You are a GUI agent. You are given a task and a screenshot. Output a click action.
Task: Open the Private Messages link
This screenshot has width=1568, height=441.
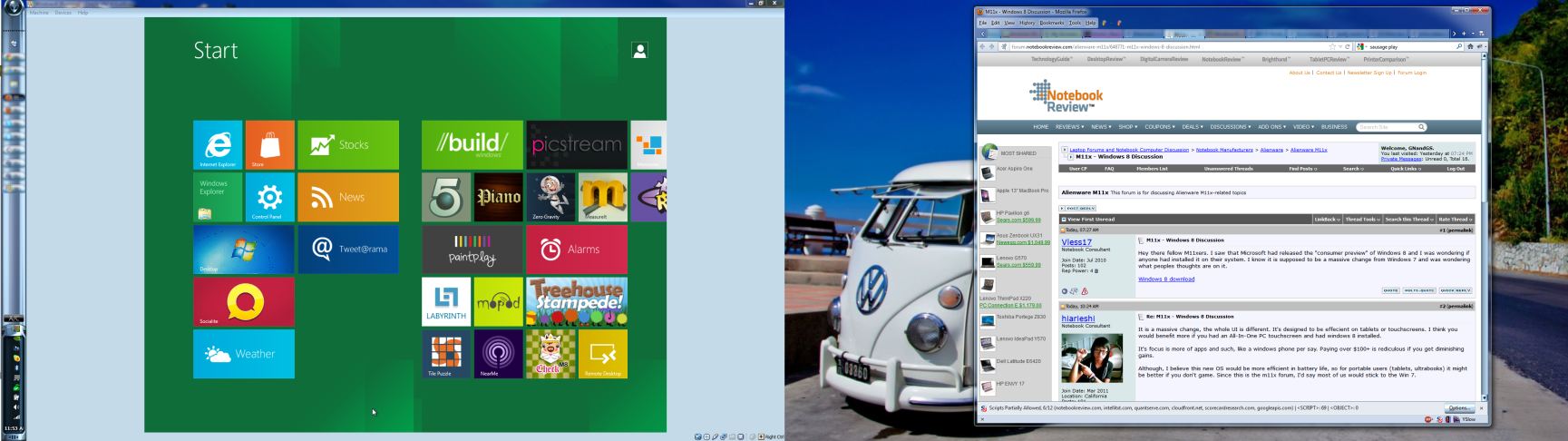[x=1402, y=159]
